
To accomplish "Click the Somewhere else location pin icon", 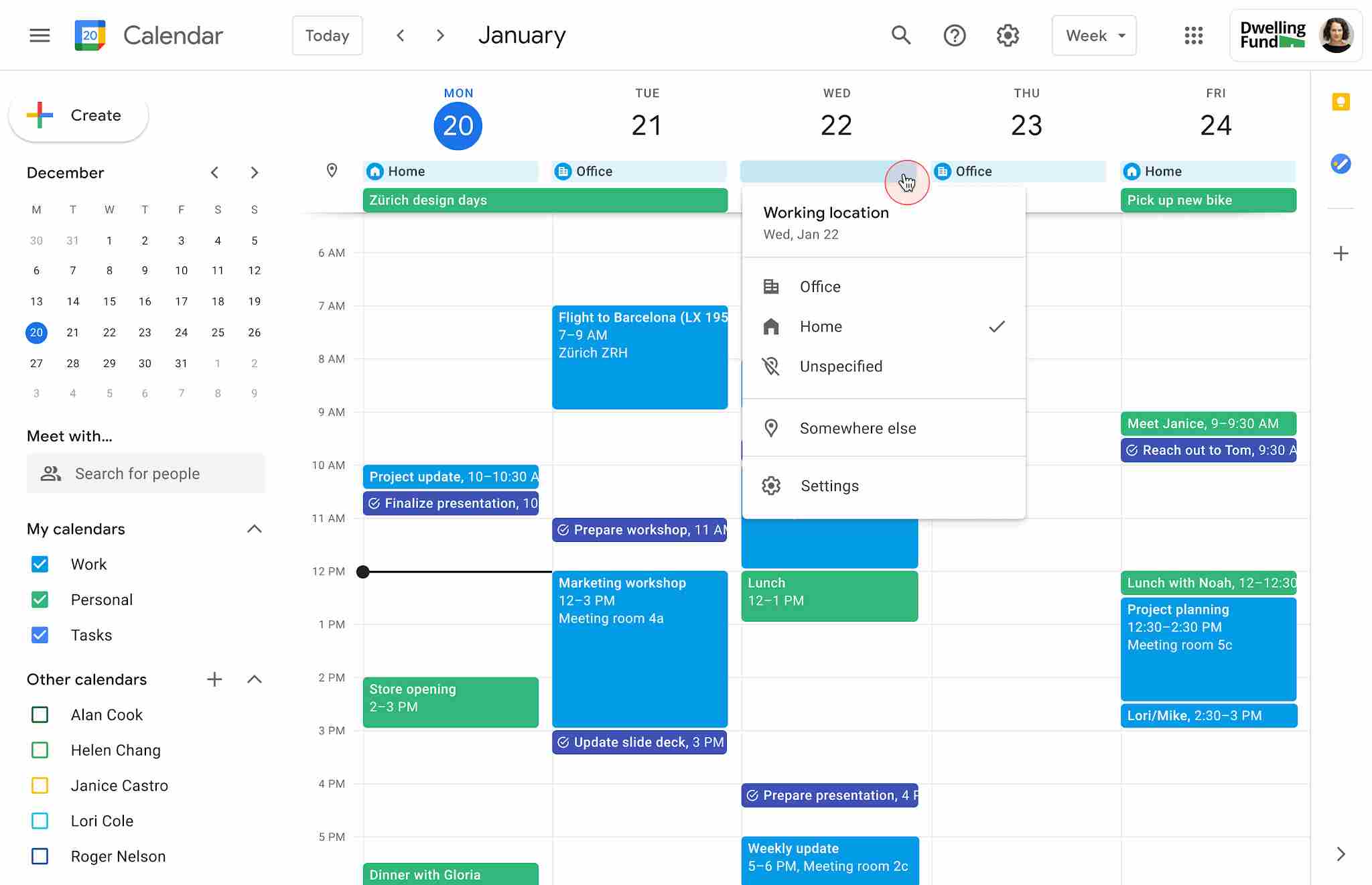I will [771, 427].
